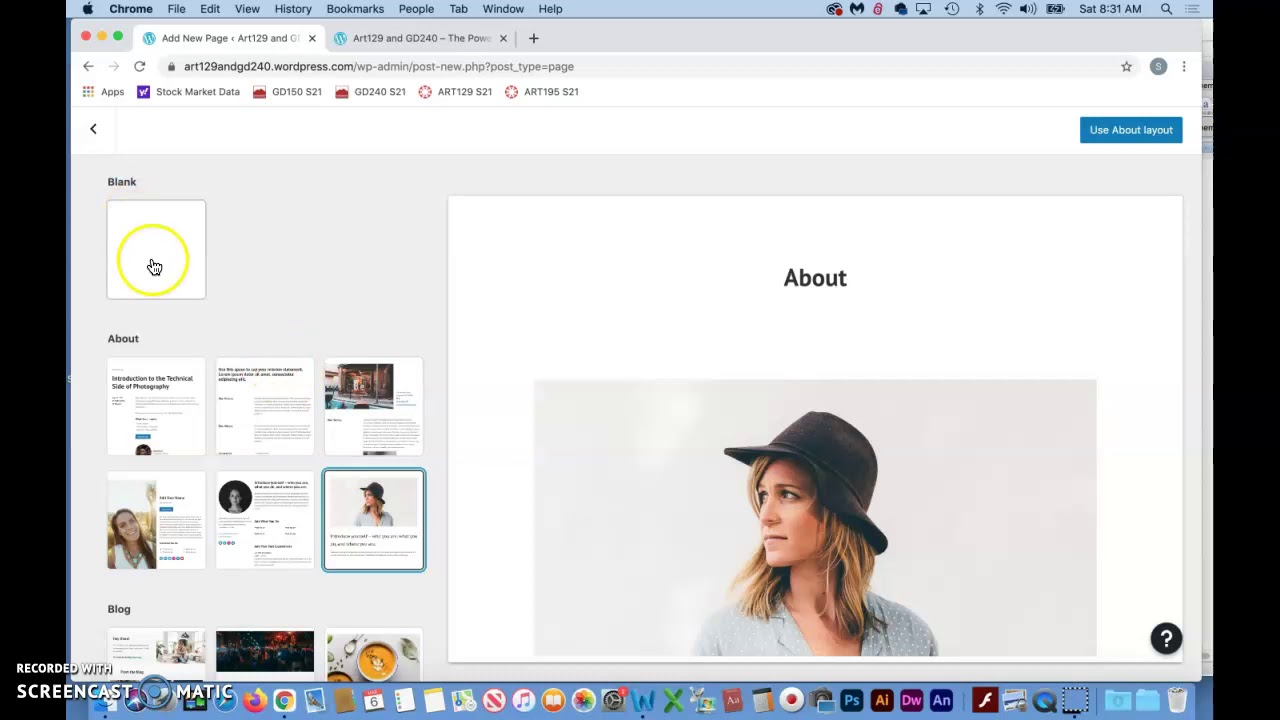
Task: Open the Window menu
Action: [503, 9]
